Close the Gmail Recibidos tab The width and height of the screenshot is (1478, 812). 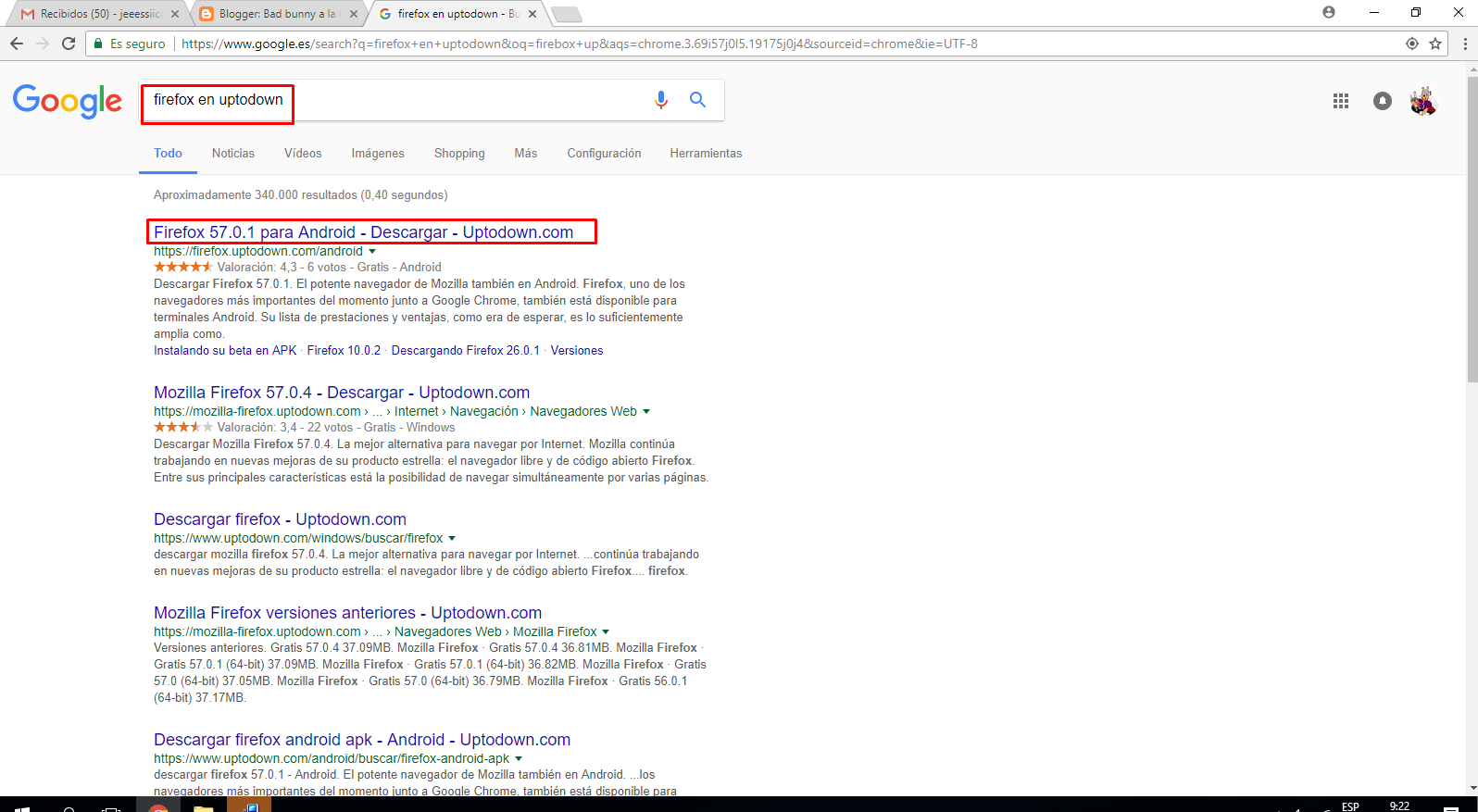[175, 14]
